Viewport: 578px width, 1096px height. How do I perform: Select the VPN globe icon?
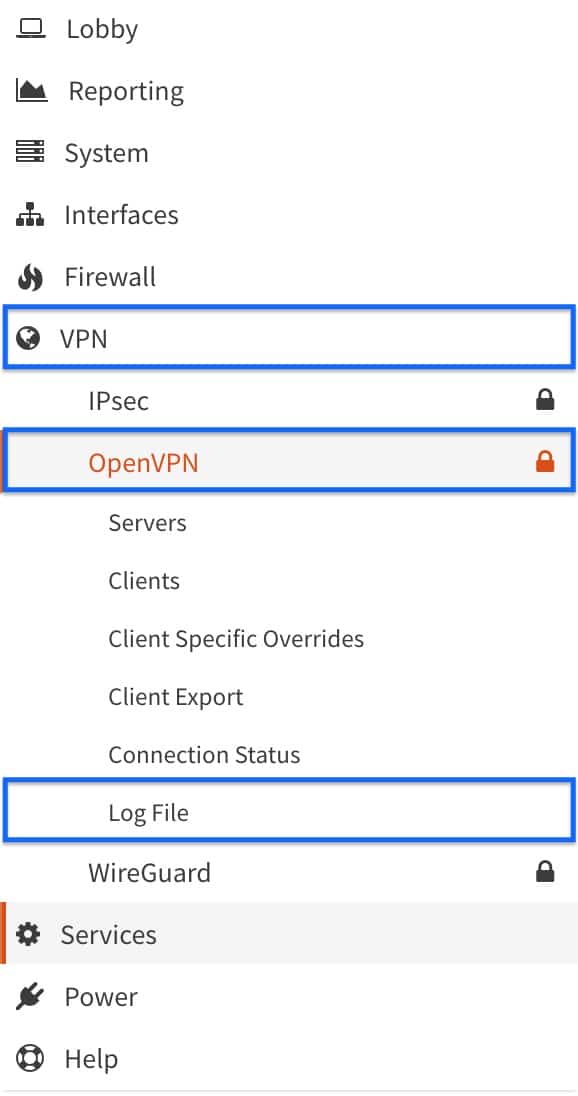(x=29, y=338)
